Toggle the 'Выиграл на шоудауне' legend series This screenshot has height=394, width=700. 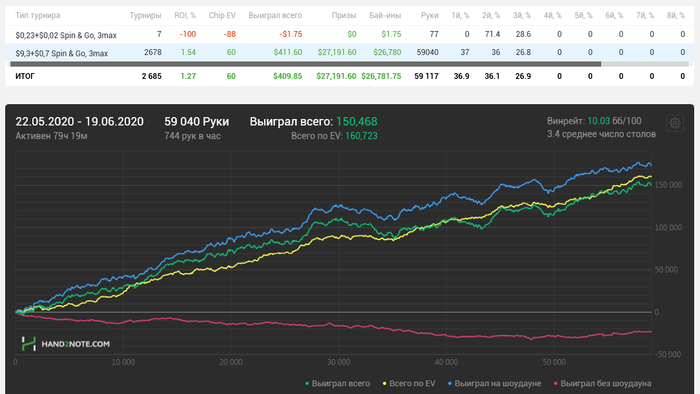pos(494,383)
